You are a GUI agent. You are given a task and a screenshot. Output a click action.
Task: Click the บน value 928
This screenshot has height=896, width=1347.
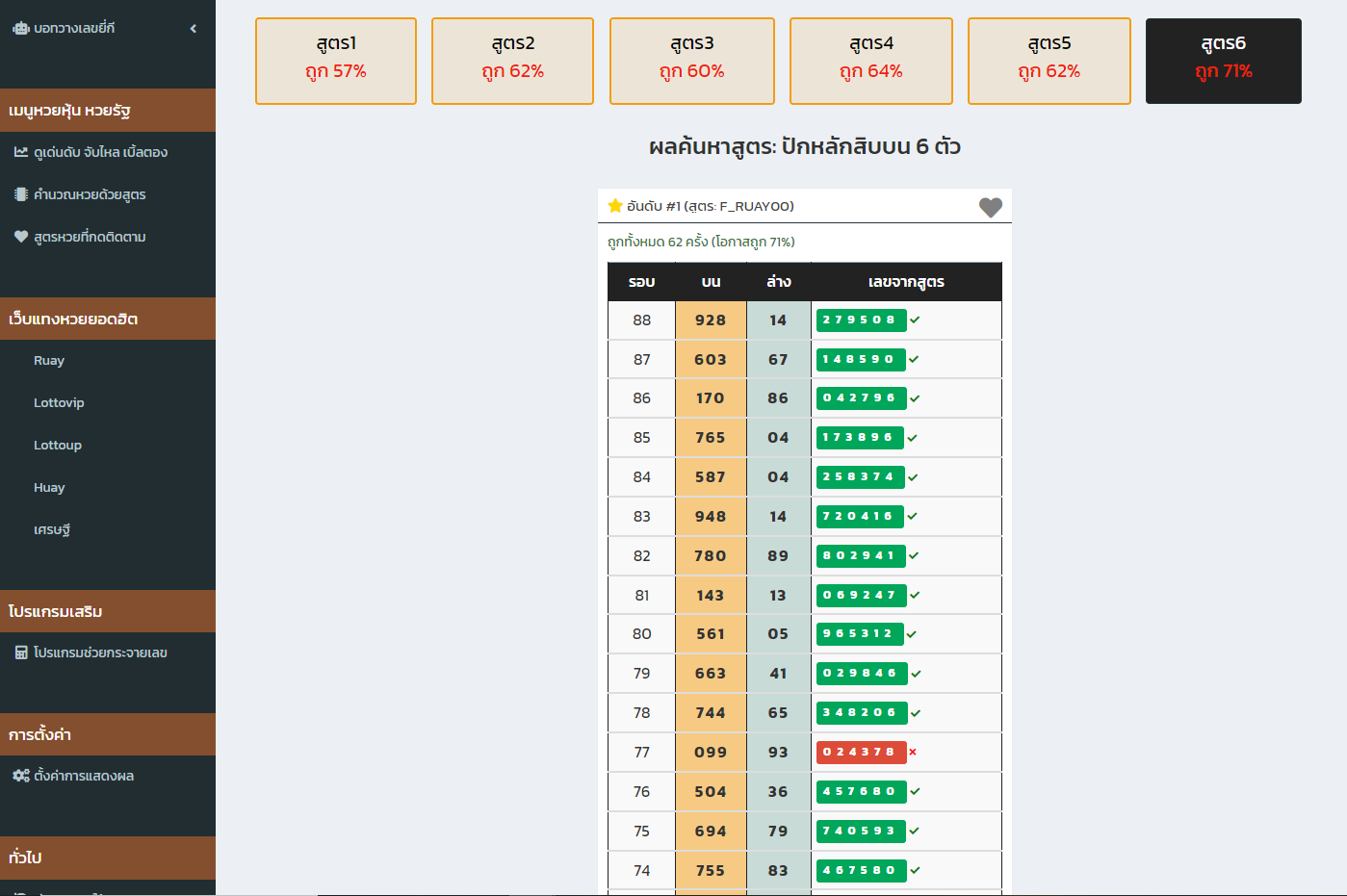click(x=711, y=320)
